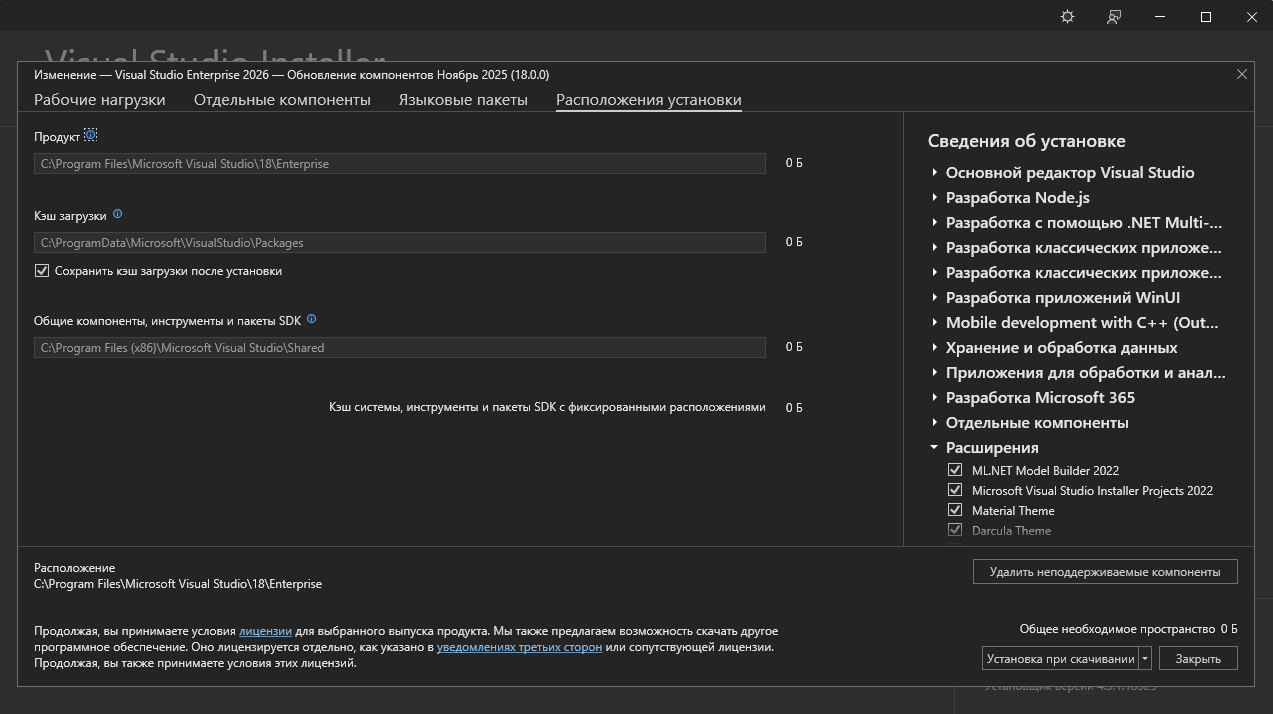1273x714 pixels.
Task: Close the modification dialog with X icon
Action: click(1242, 74)
